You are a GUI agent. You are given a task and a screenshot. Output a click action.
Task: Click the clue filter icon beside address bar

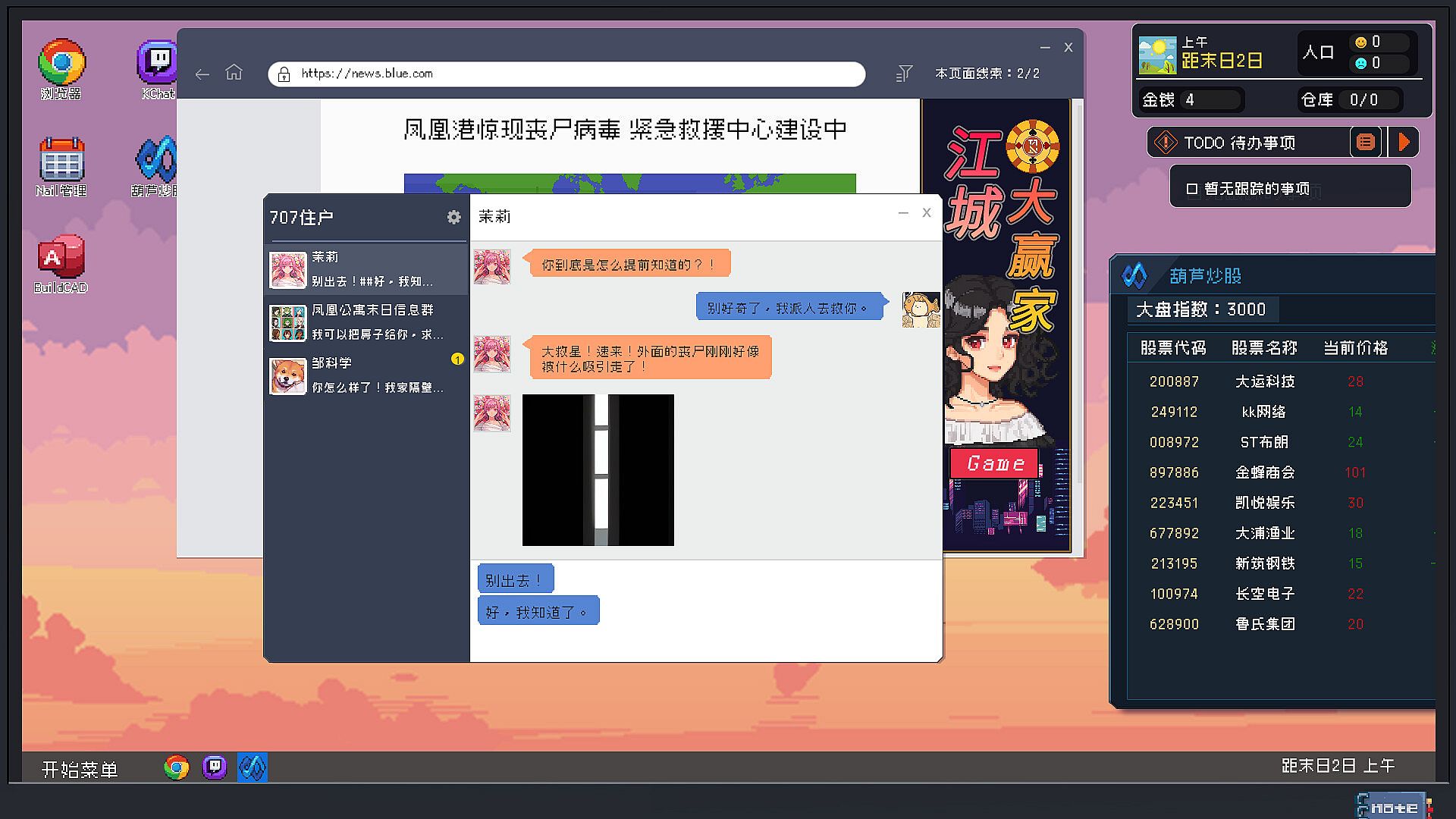click(x=904, y=74)
